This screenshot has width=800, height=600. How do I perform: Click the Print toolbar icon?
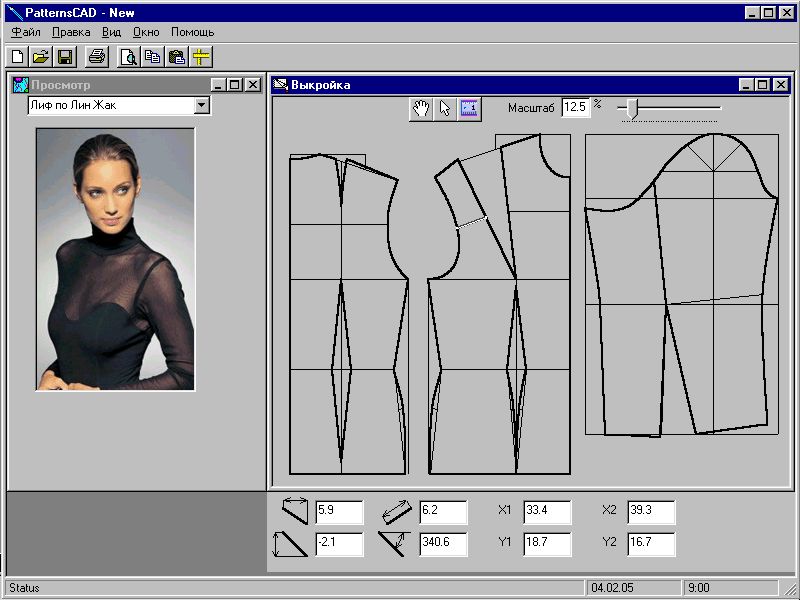coord(96,57)
